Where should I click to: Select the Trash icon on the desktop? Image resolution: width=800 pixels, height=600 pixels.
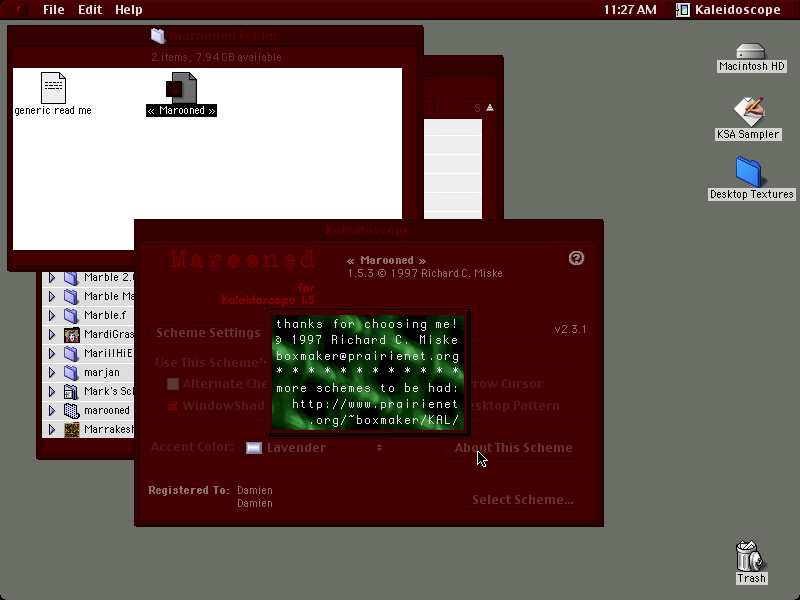point(750,556)
